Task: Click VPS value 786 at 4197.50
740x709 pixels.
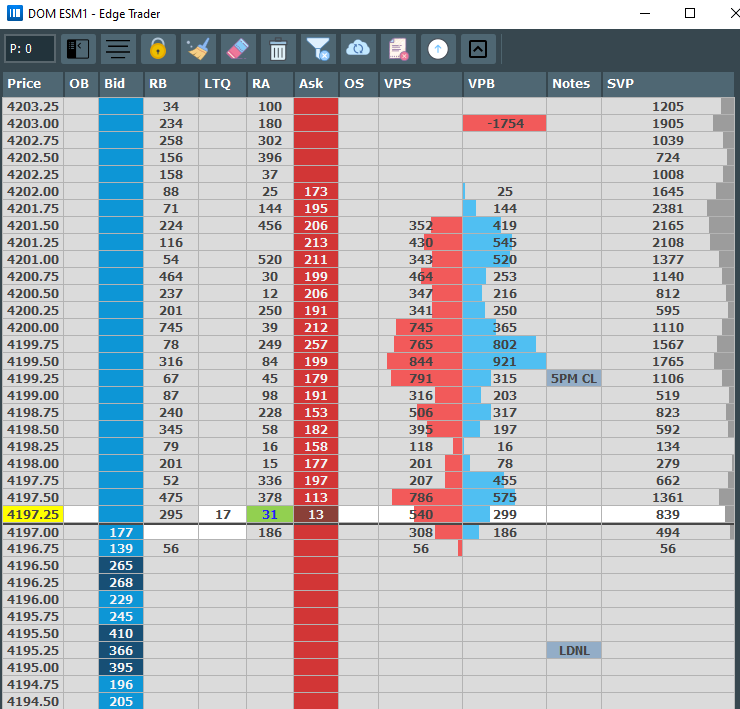Action: click(420, 497)
